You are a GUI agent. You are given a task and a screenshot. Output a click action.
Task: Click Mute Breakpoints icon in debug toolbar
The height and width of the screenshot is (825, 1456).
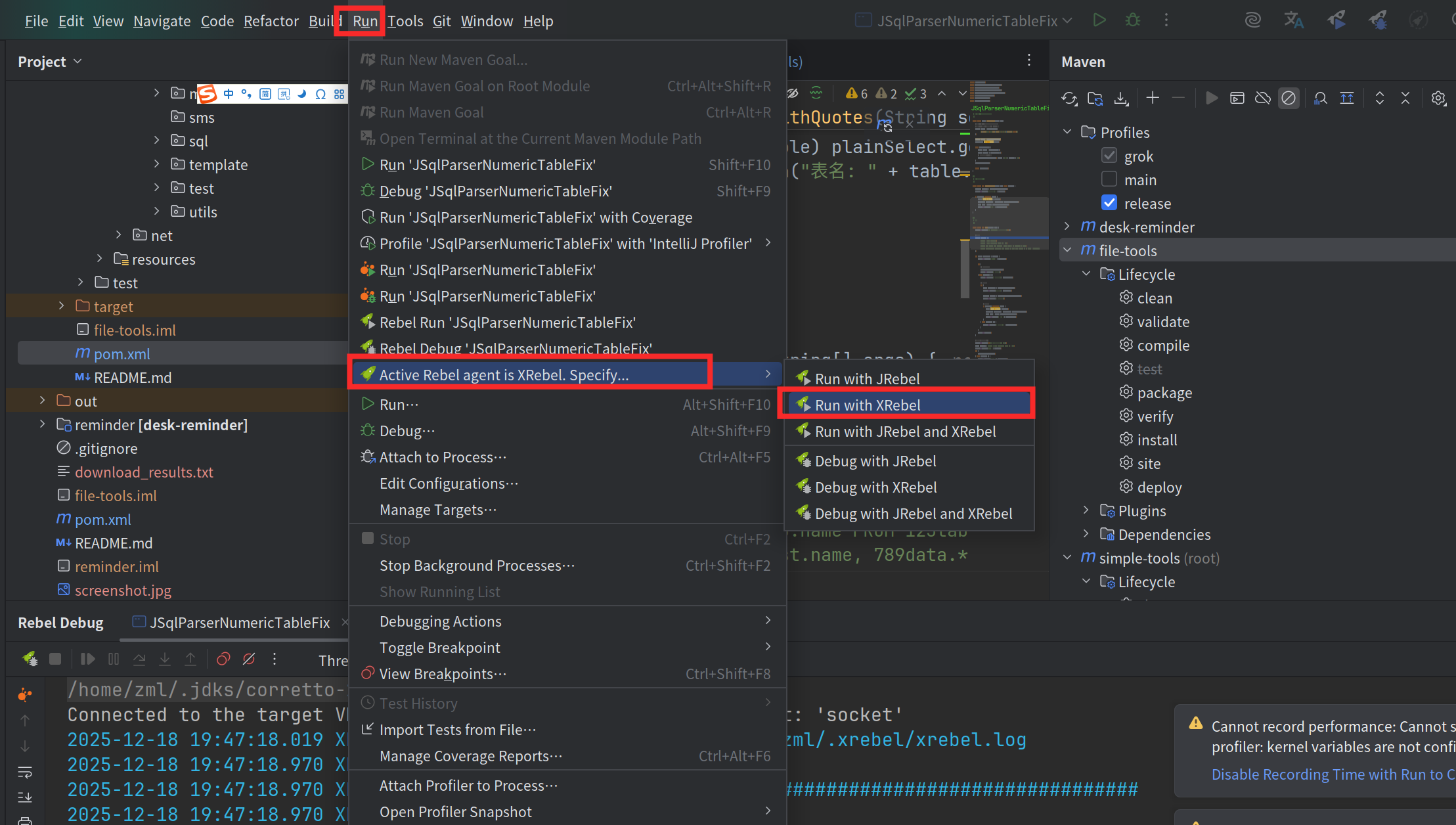click(x=249, y=659)
